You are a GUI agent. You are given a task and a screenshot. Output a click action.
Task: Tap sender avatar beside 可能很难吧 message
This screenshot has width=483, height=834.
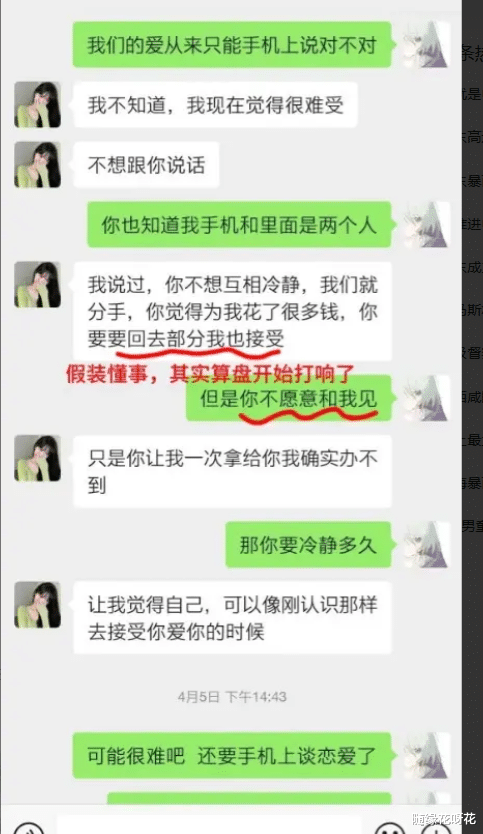coord(426,755)
